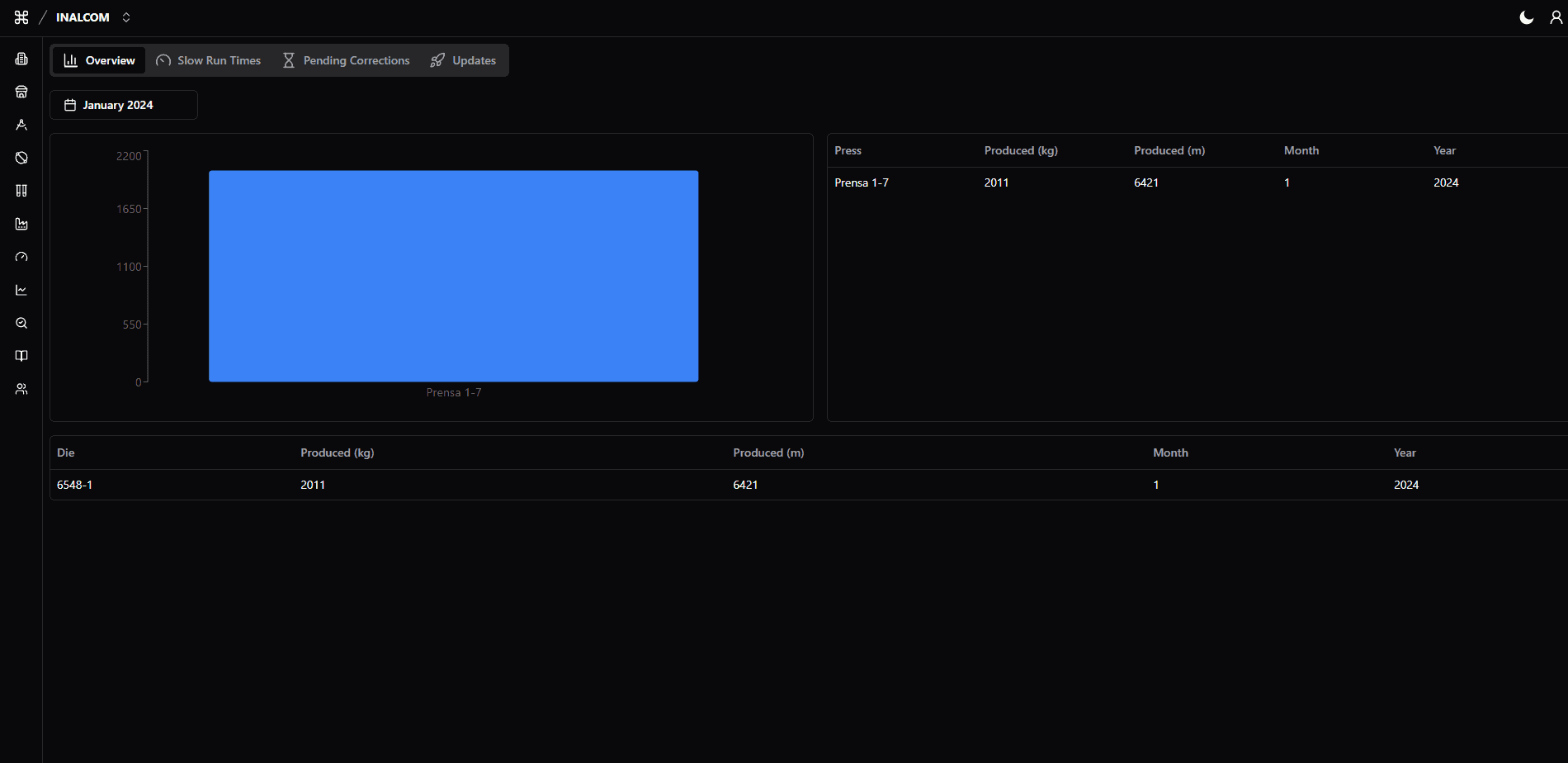Click the command logo icon in the header

(x=21, y=17)
